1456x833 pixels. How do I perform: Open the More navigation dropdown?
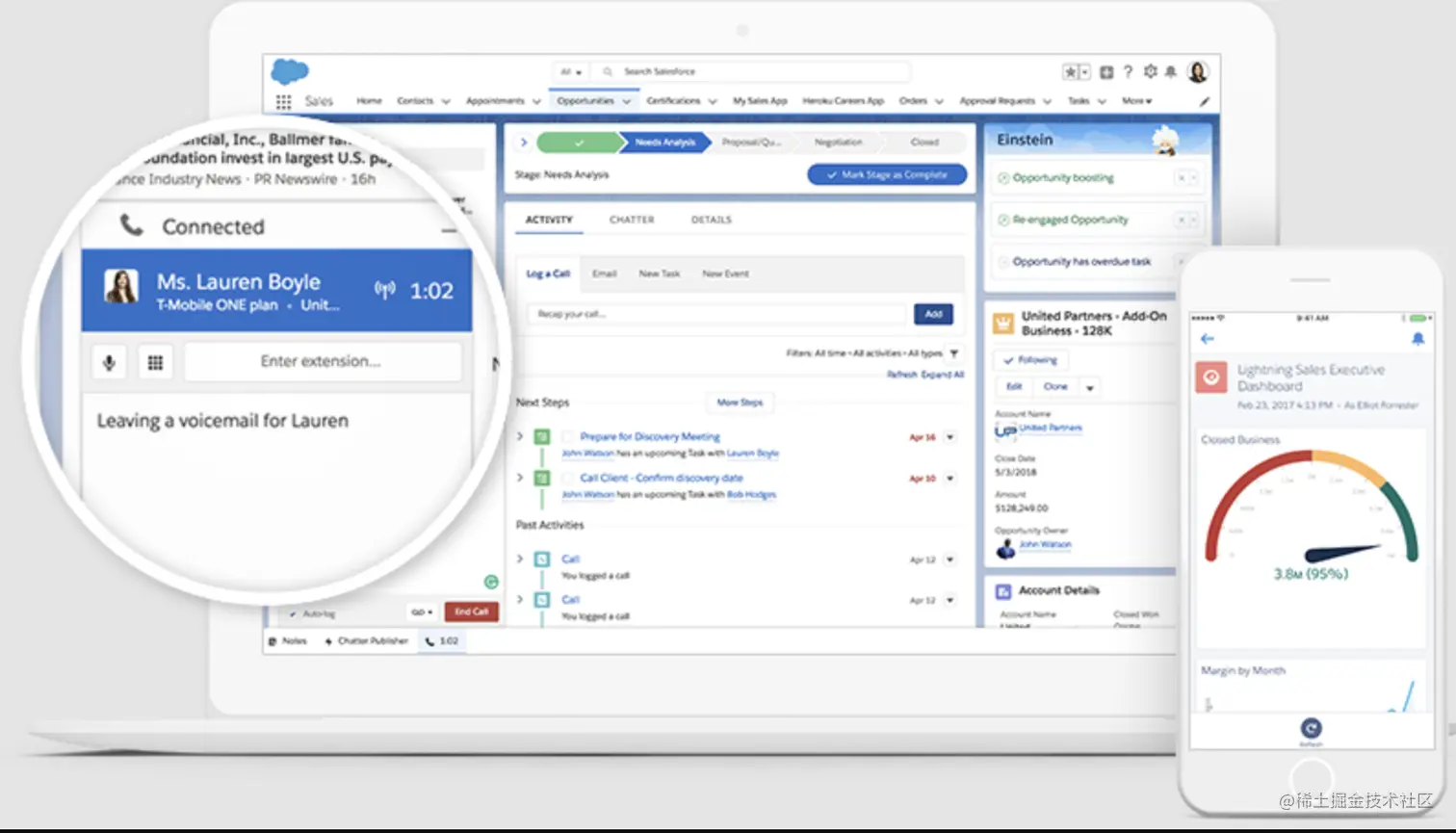[x=1137, y=101]
